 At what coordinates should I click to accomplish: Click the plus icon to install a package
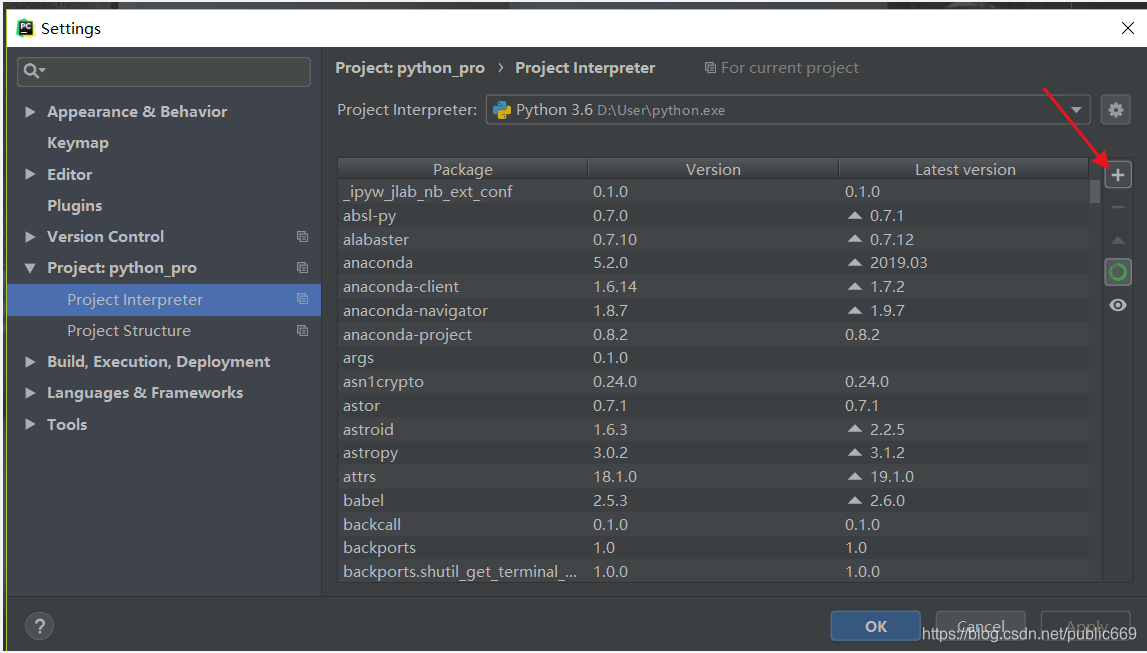click(1118, 175)
